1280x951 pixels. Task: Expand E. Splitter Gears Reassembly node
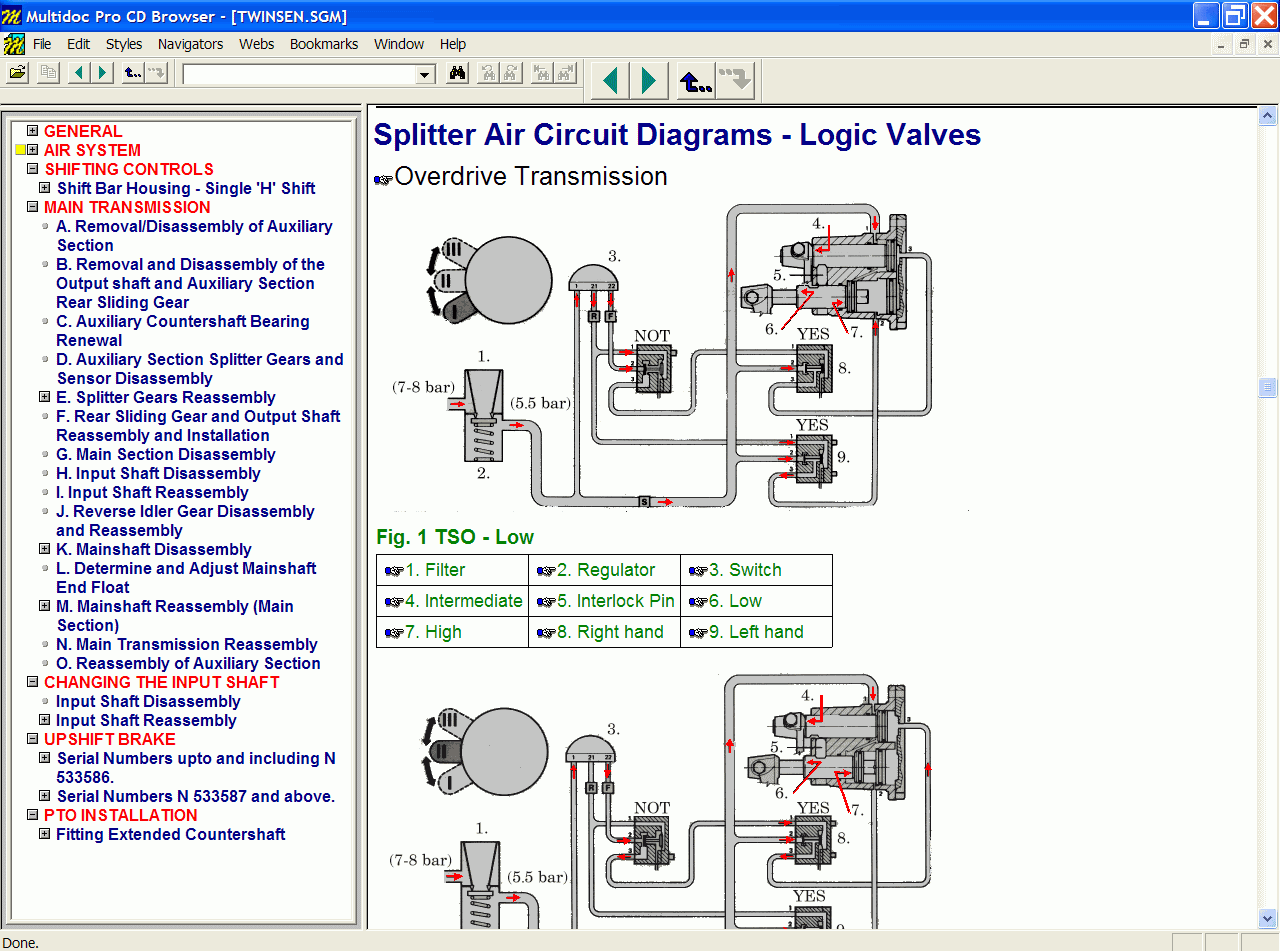point(45,397)
